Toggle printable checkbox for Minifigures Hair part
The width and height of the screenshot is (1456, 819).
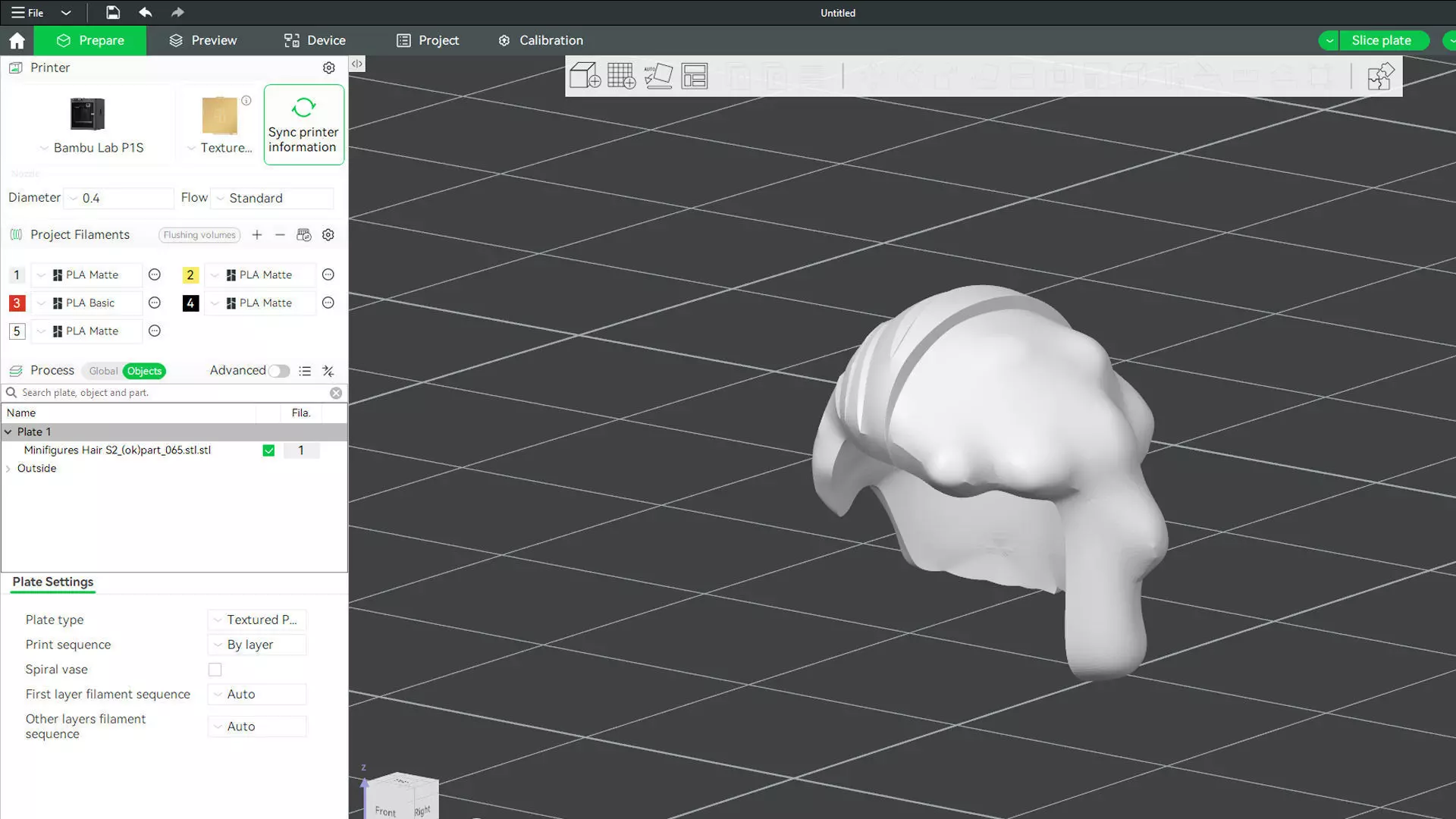pyautogui.click(x=268, y=450)
